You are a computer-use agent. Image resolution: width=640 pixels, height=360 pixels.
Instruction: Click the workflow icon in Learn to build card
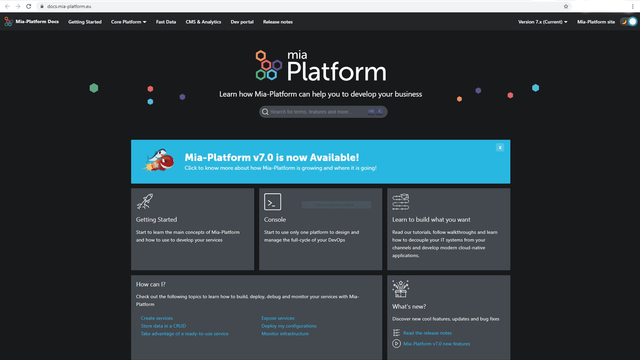(400, 202)
